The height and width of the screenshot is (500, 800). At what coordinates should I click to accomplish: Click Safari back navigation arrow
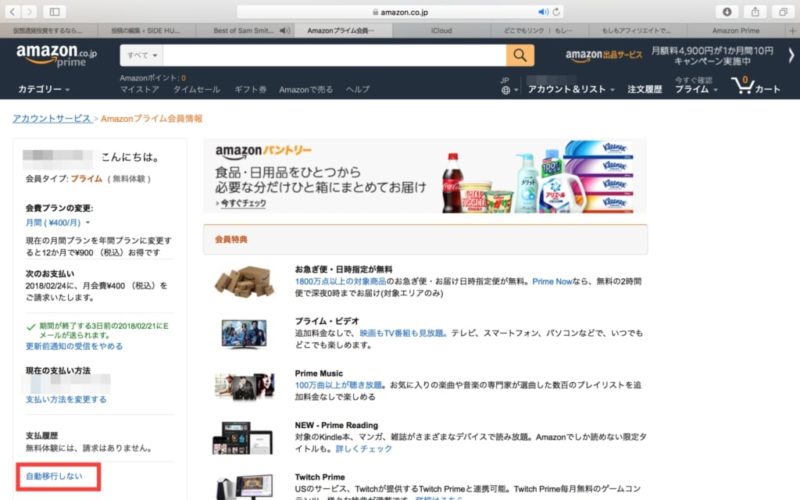(12, 11)
